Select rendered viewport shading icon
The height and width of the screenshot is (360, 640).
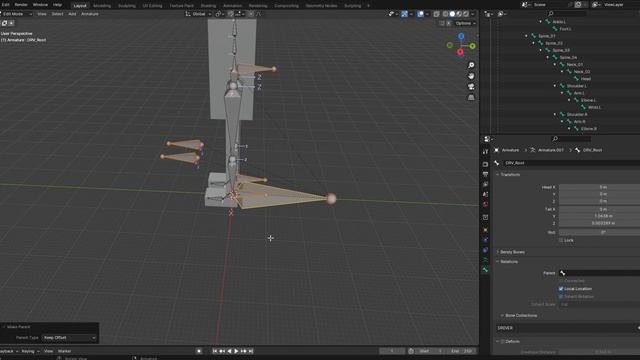pos(466,14)
